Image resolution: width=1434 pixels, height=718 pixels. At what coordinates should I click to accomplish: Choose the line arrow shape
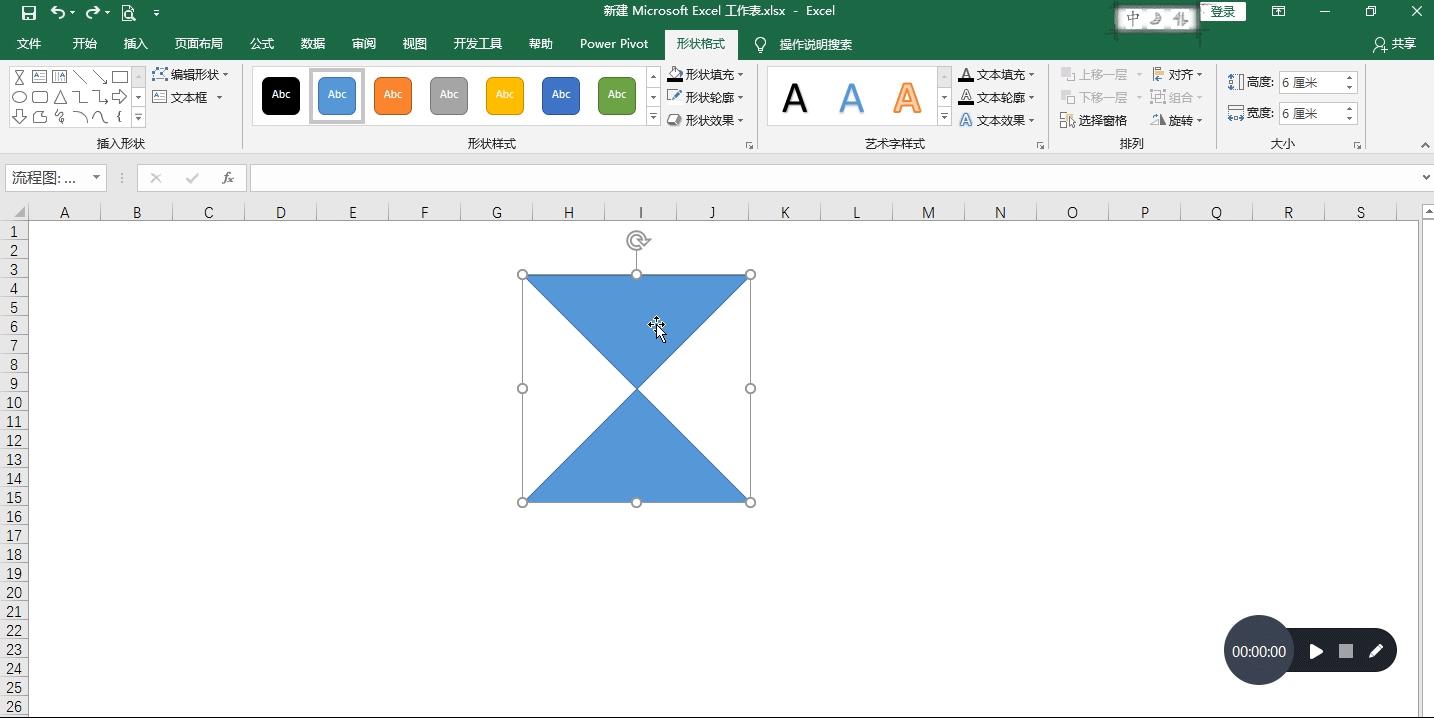(x=99, y=77)
